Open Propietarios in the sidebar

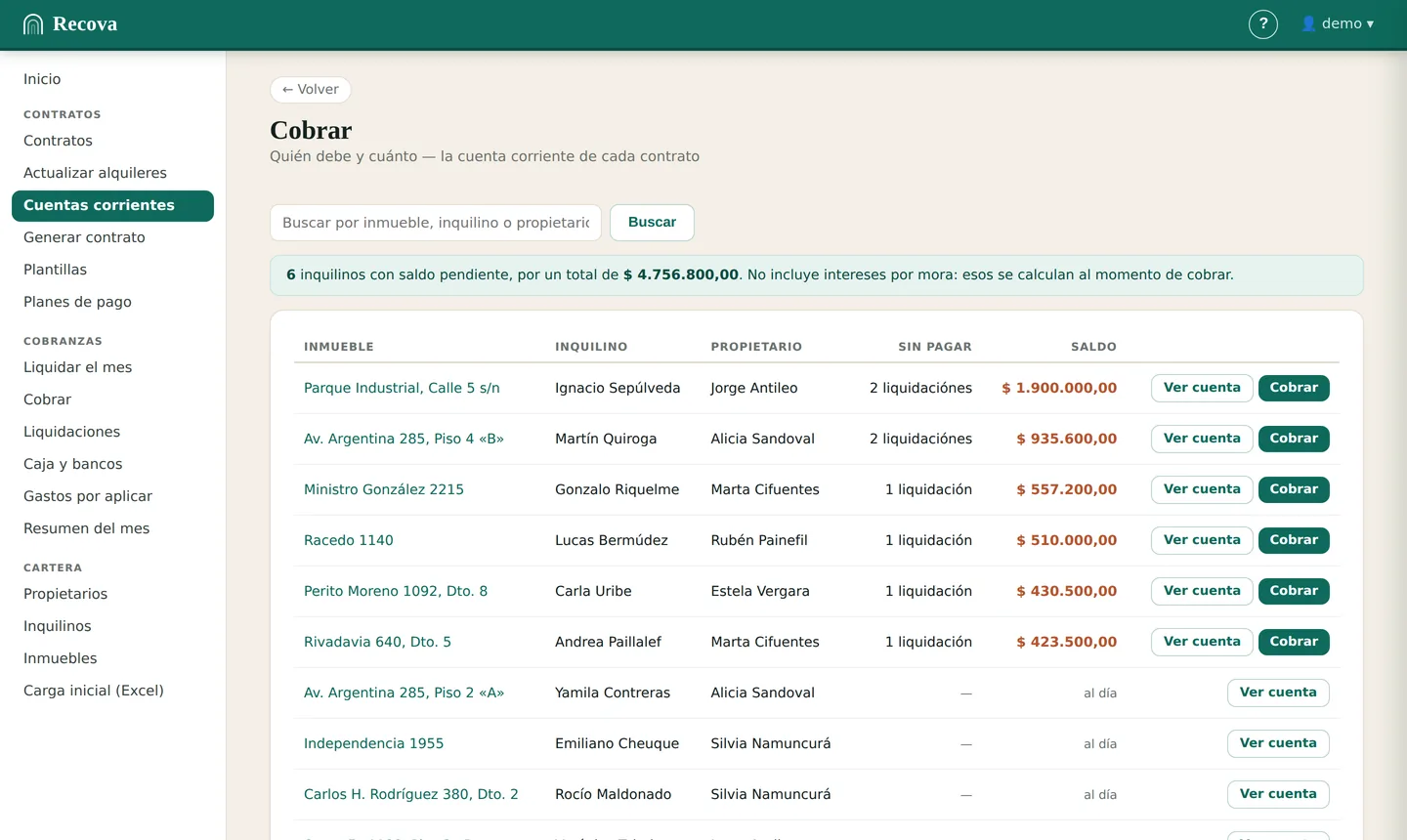[x=112, y=594]
